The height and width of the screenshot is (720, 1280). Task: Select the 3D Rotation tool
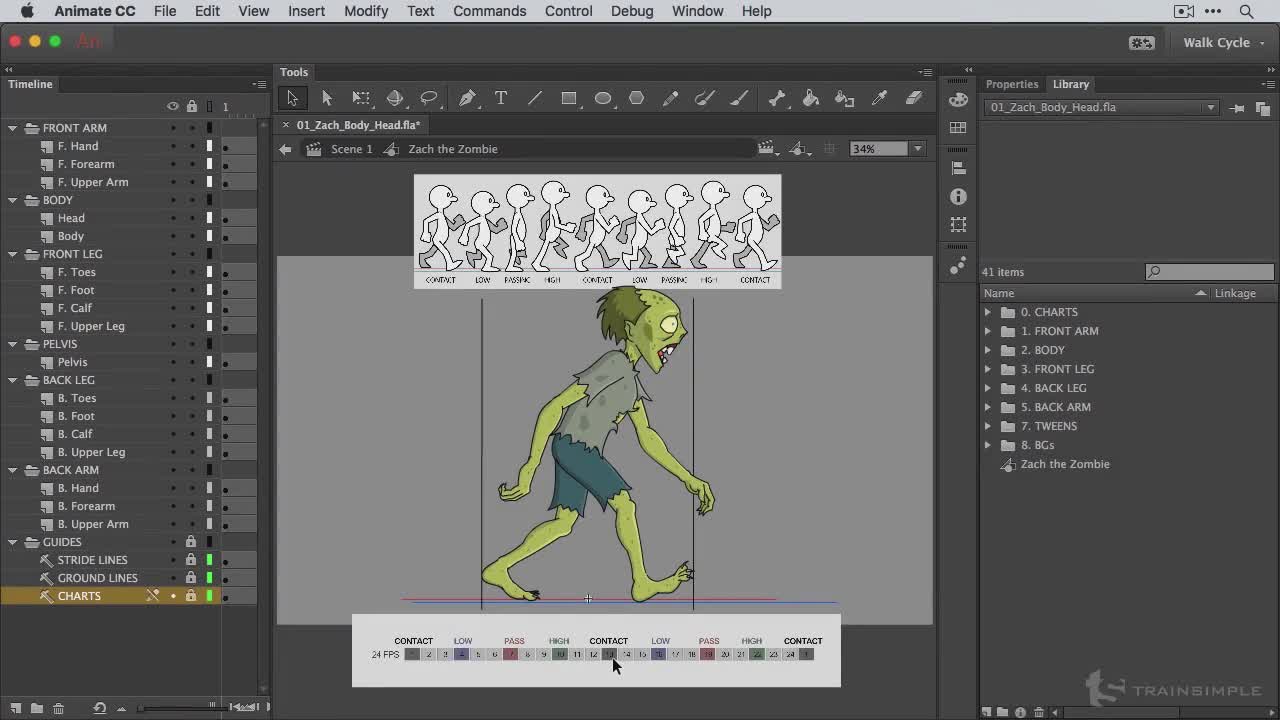point(395,98)
